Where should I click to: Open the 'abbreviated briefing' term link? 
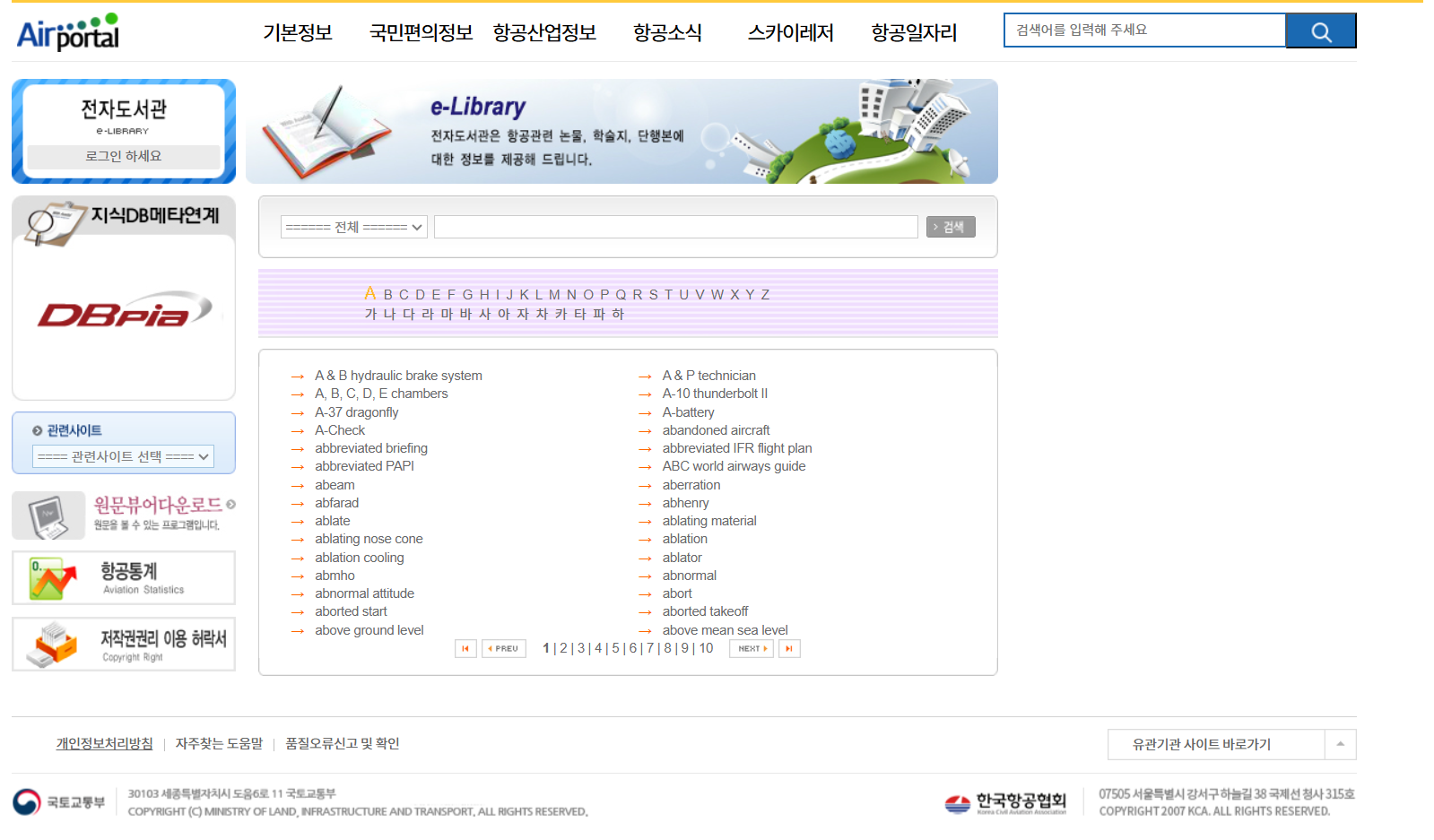pos(371,448)
